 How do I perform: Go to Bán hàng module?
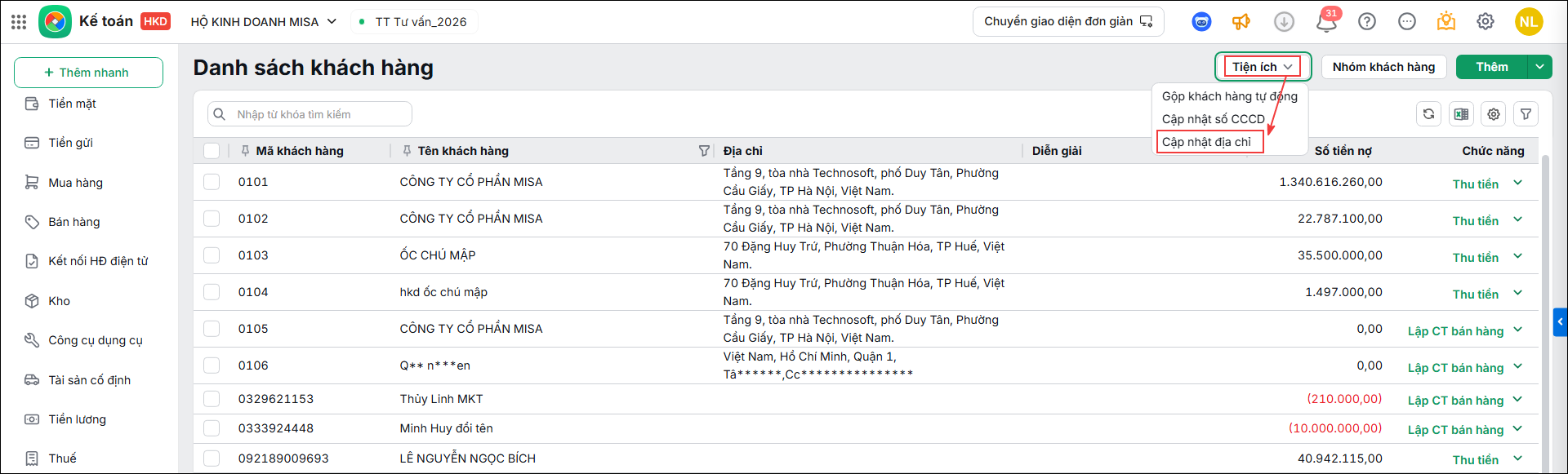73,222
